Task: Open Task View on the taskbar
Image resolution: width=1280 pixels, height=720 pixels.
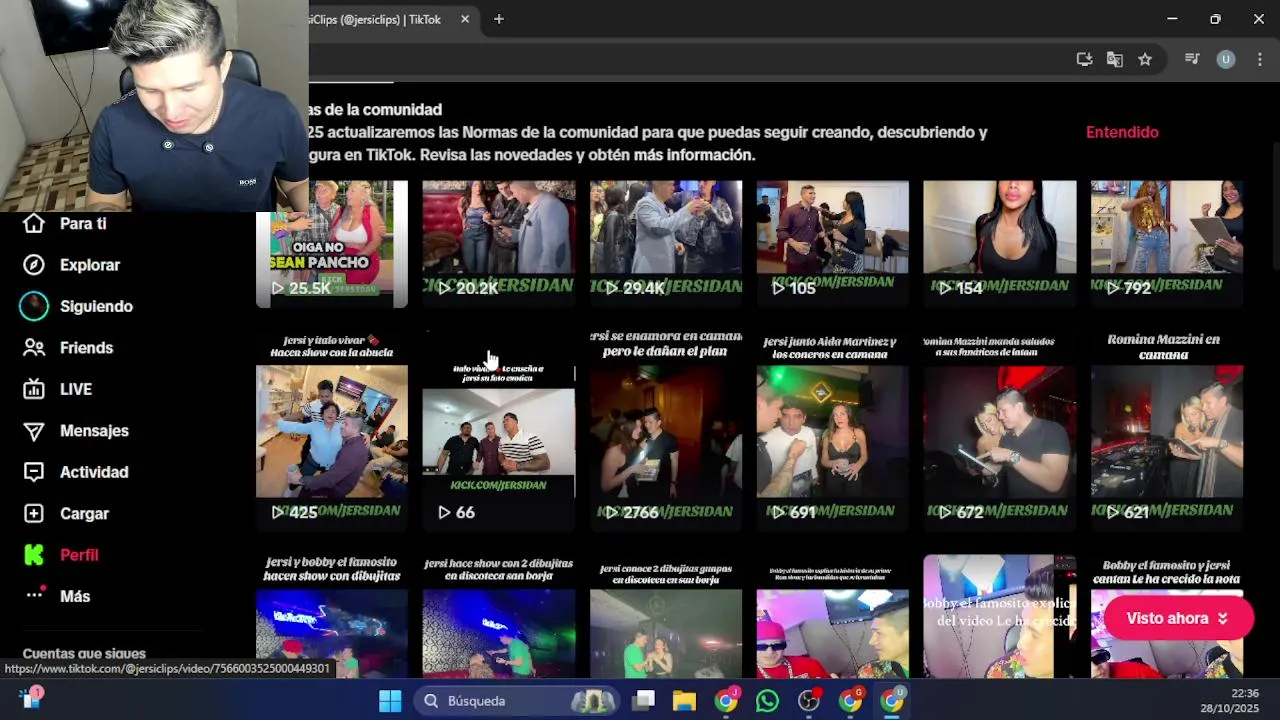Action: point(644,701)
